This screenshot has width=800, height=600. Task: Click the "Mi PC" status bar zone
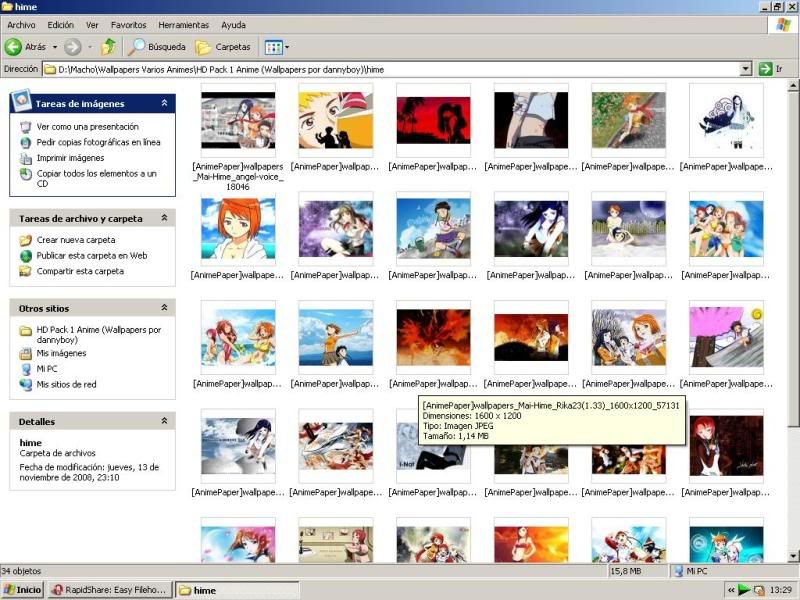click(x=696, y=571)
